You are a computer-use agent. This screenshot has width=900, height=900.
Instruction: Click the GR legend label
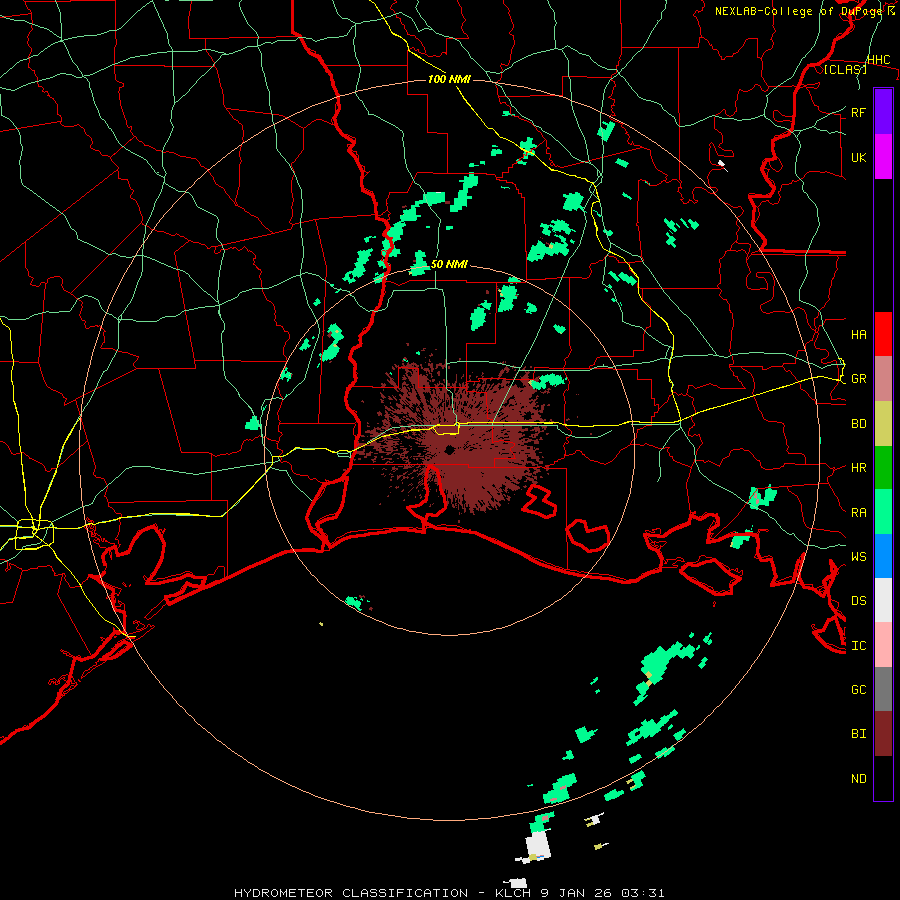tap(859, 379)
